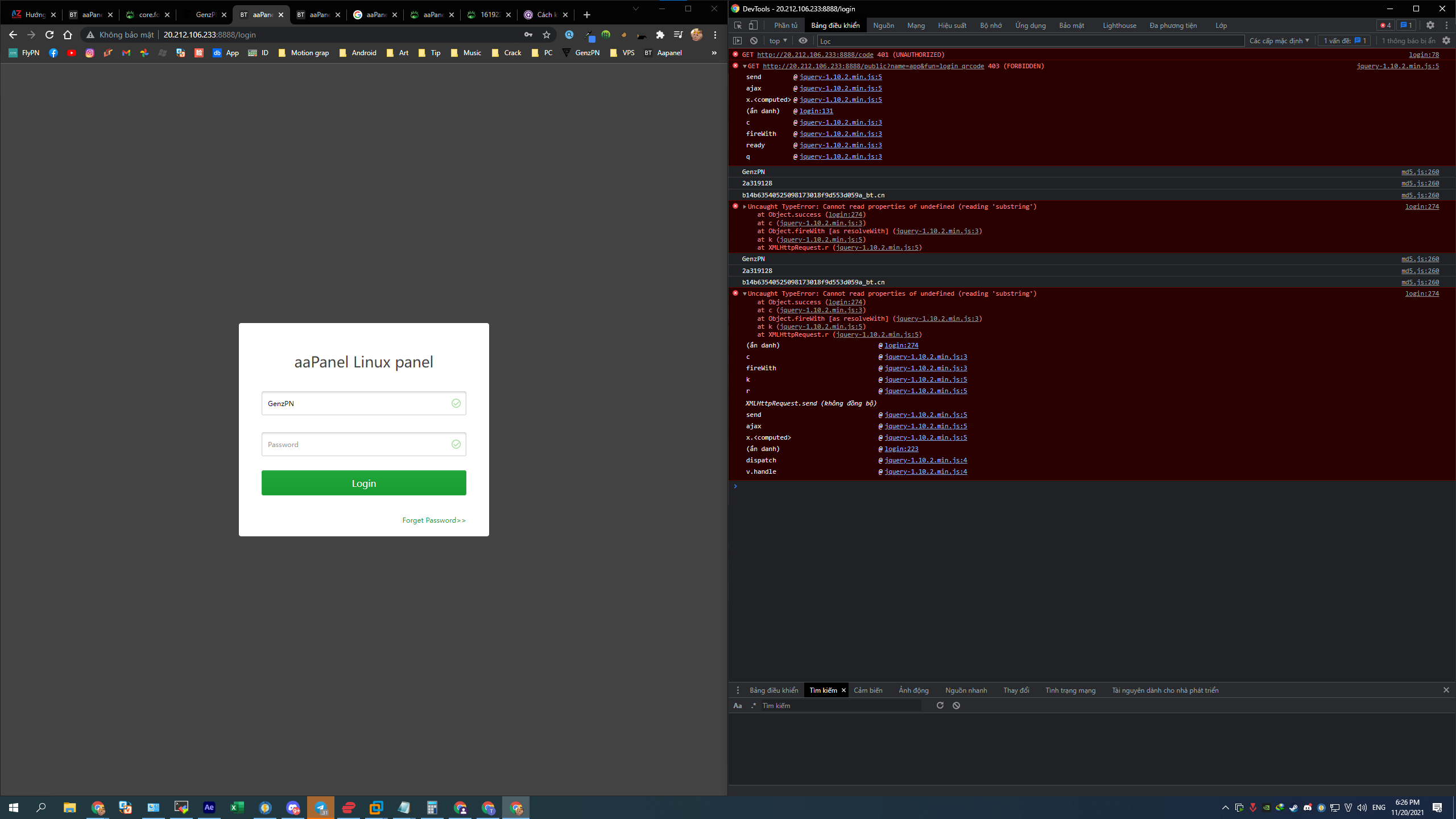Viewport: 1456px width, 819px height.
Task: Open the Extensions puzzle piece icon
Action: [660, 35]
